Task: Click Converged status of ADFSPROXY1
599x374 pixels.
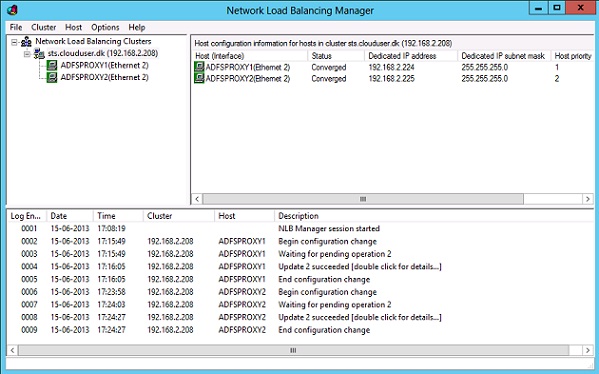Action: pos(329,68)
